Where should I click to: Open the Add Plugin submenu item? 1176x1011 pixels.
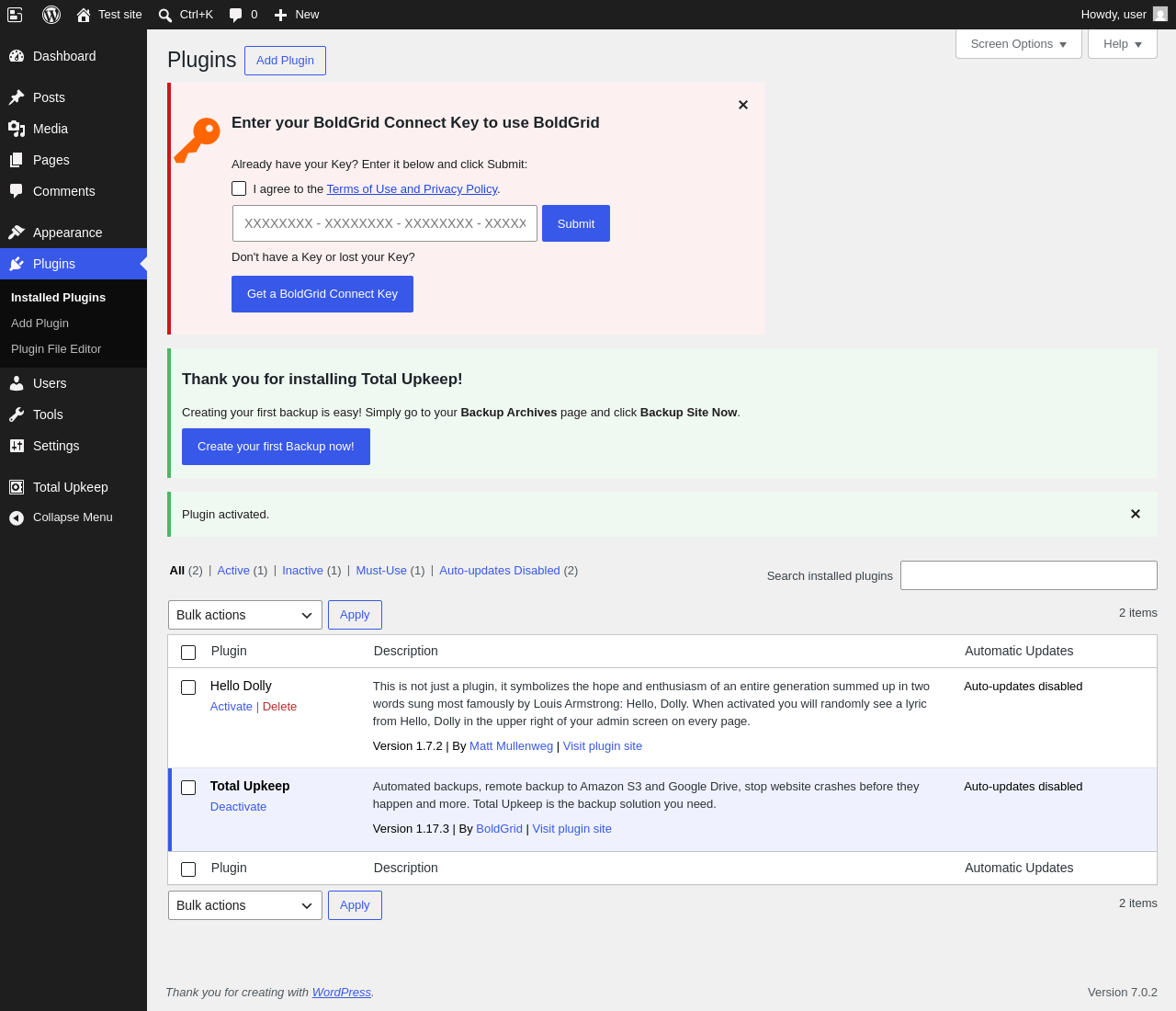pyautogui.click(x=40, y=324)
